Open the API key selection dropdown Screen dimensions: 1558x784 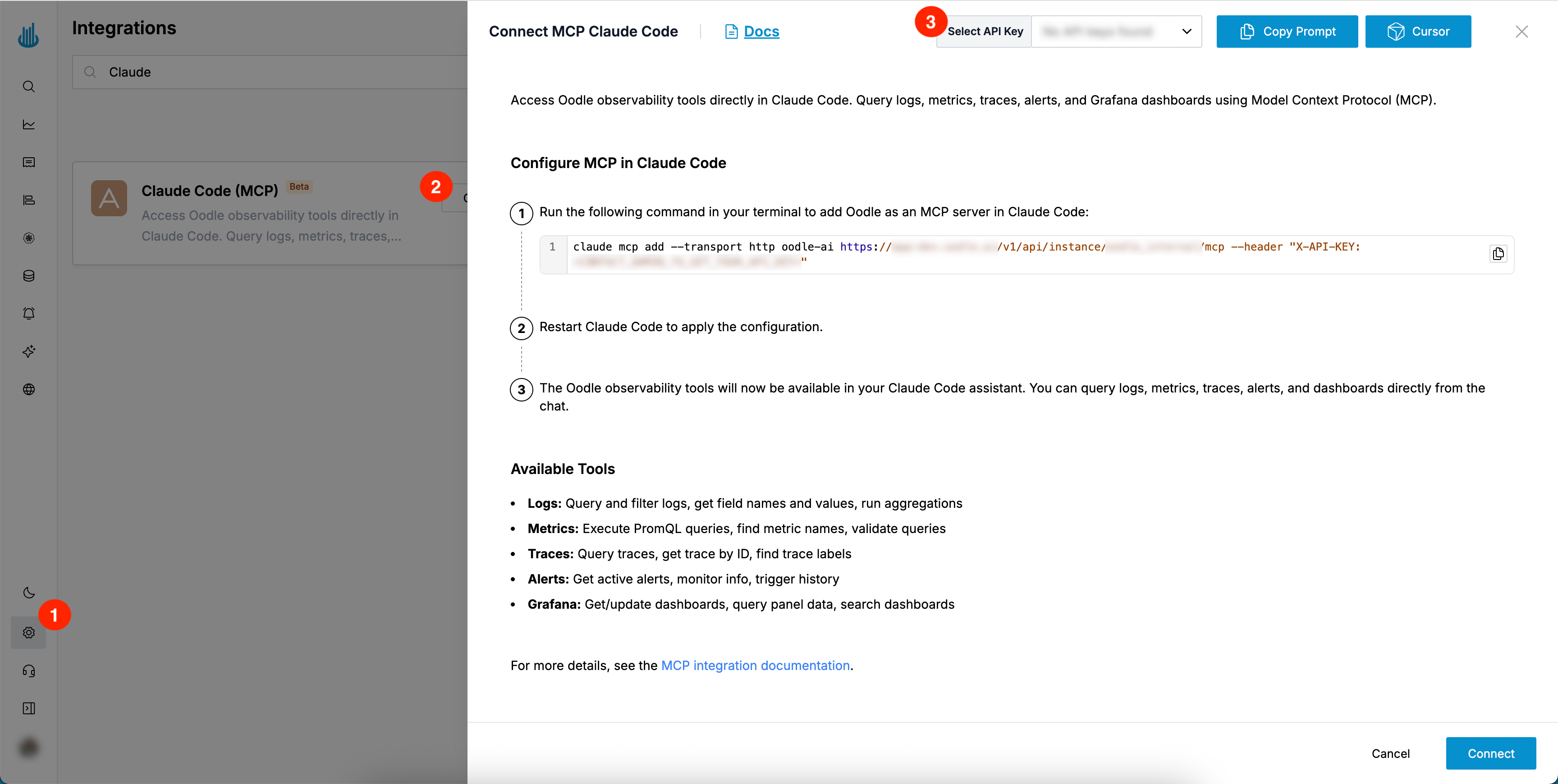point(1117,32)
